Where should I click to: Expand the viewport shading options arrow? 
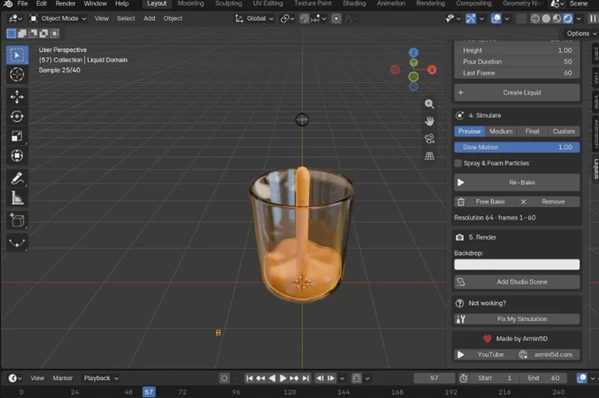579,18
